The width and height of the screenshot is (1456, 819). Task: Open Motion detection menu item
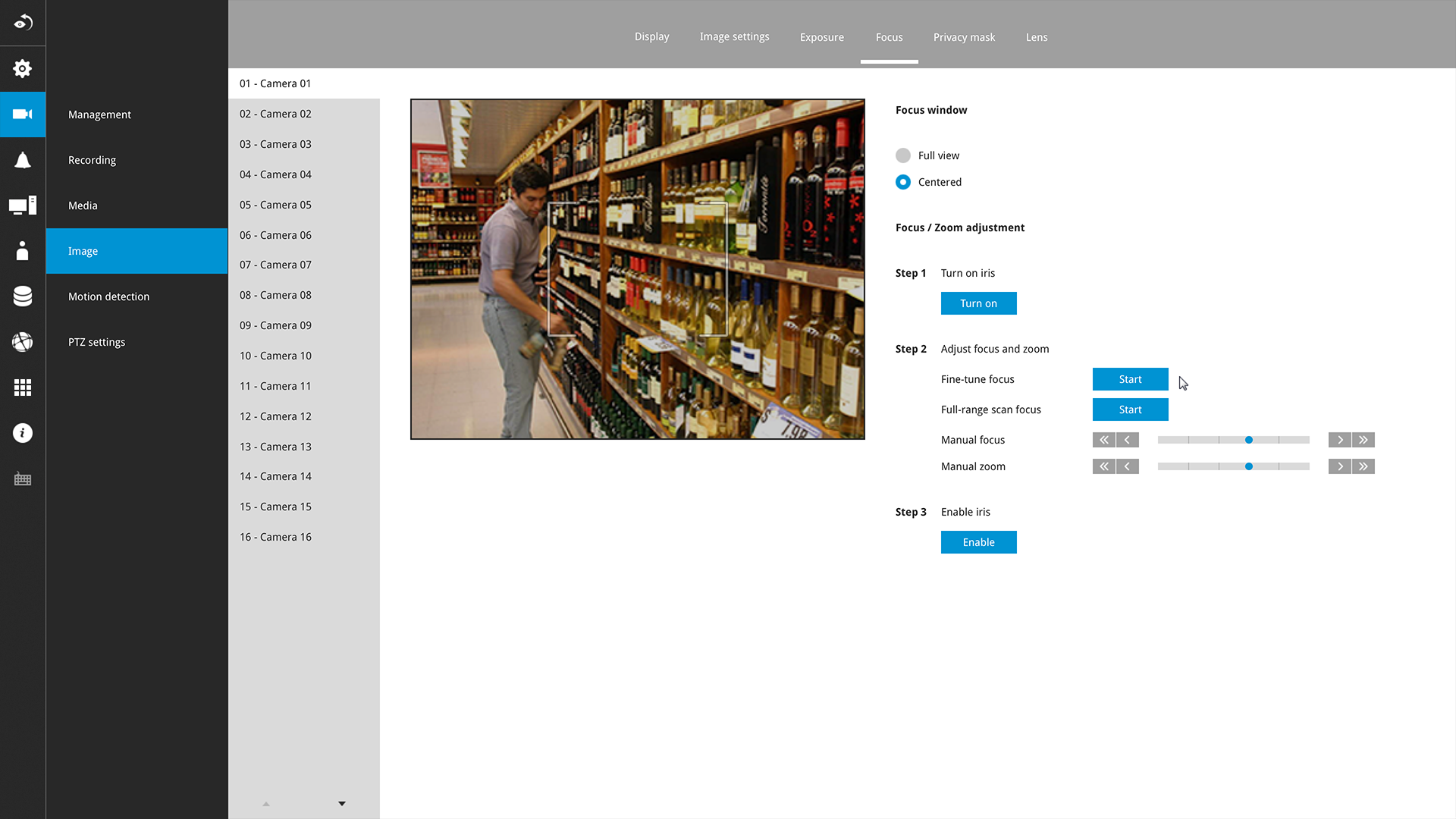click(x=108, y=297)
